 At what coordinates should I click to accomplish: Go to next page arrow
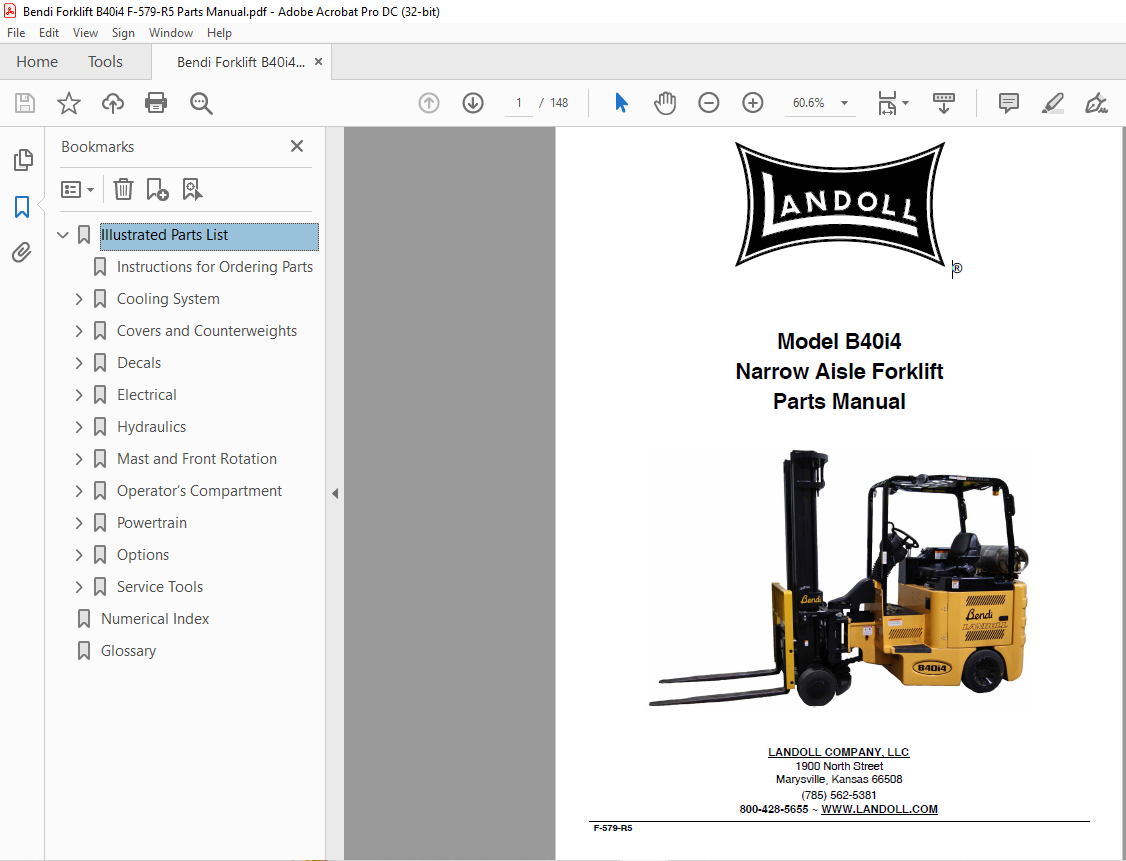click(473, 103)
